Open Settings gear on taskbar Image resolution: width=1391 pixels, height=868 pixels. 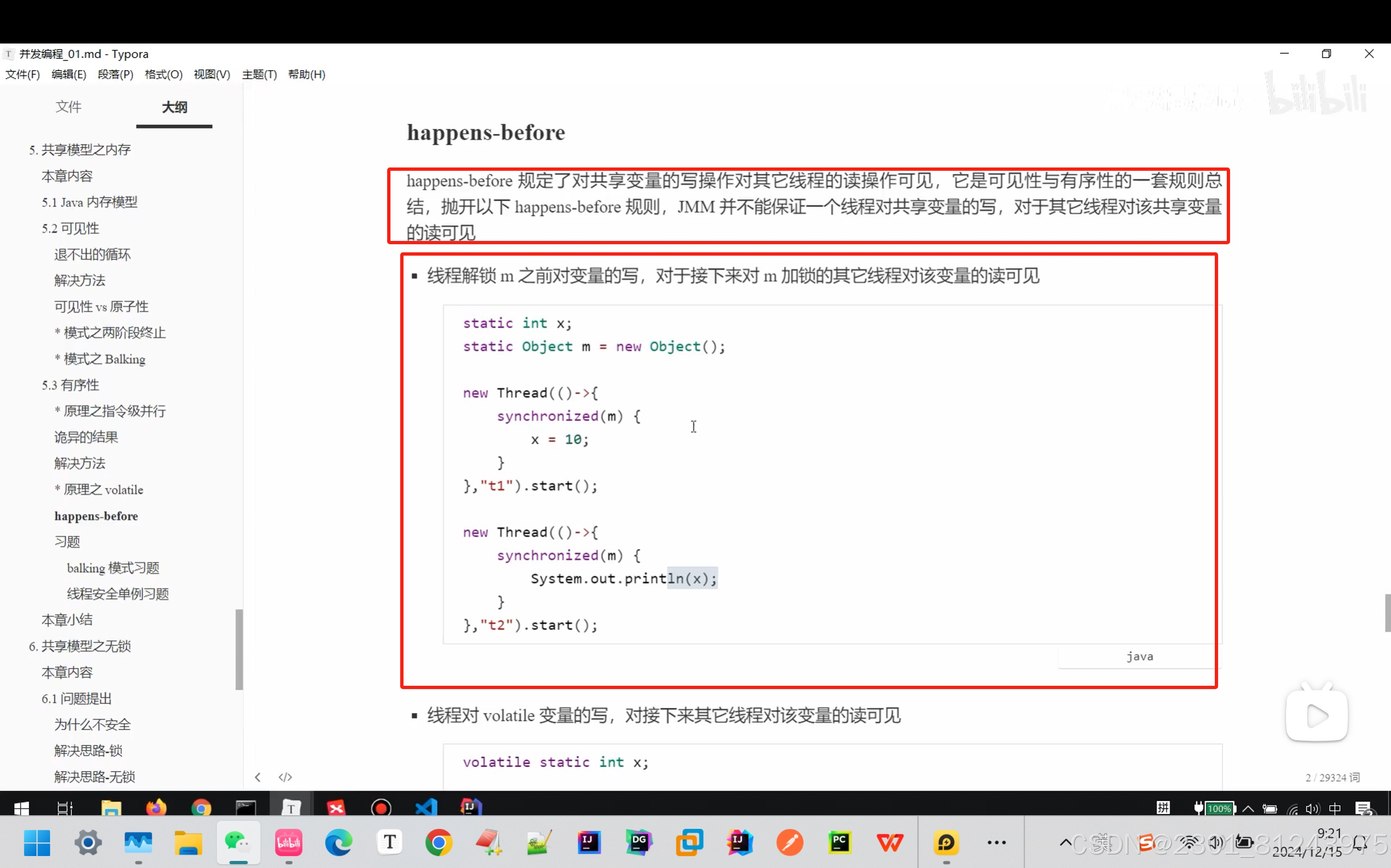point(88,842)
